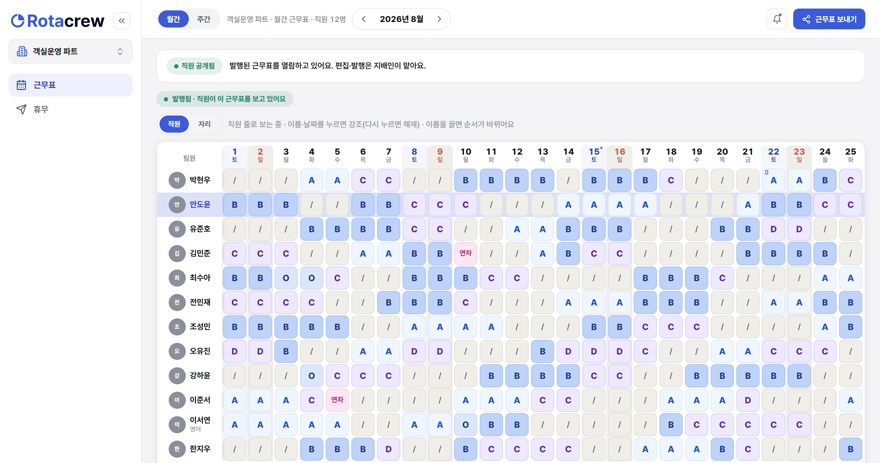Highlight date column 10 월
This screenshot has width=880, height=463.
coord(466,155)
